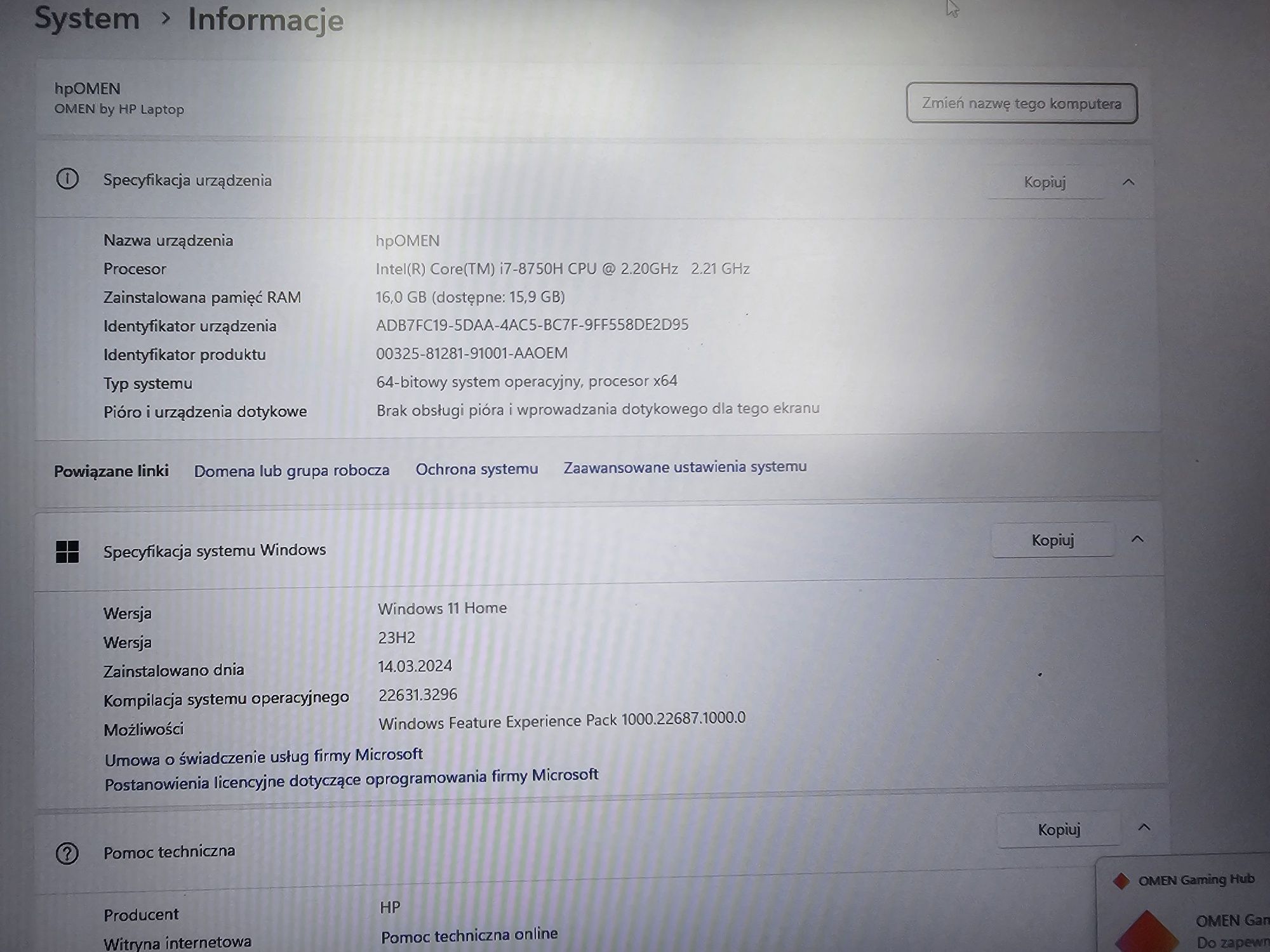Open the Ochrona systemu link

(477, 469)
